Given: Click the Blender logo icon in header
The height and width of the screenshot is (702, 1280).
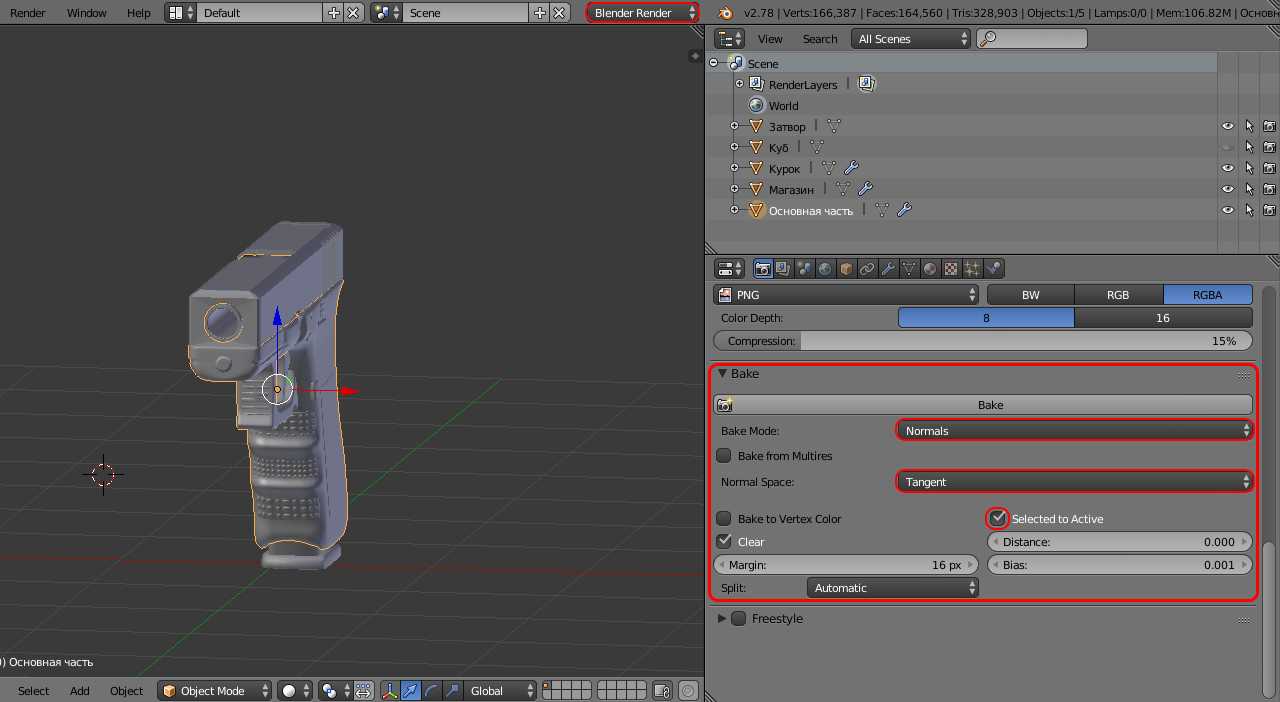Looking at the screenshot, I should (725, 13).
